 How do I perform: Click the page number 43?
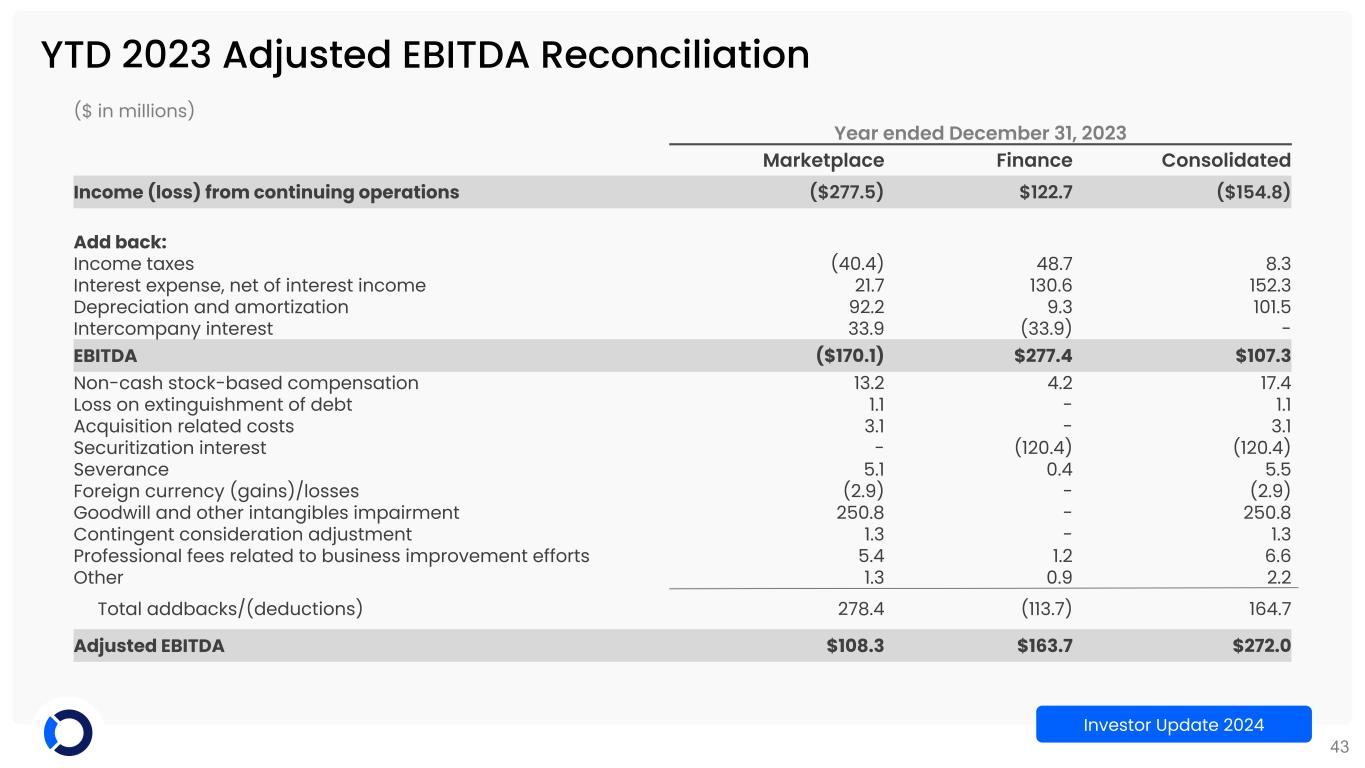point(1339,746)
